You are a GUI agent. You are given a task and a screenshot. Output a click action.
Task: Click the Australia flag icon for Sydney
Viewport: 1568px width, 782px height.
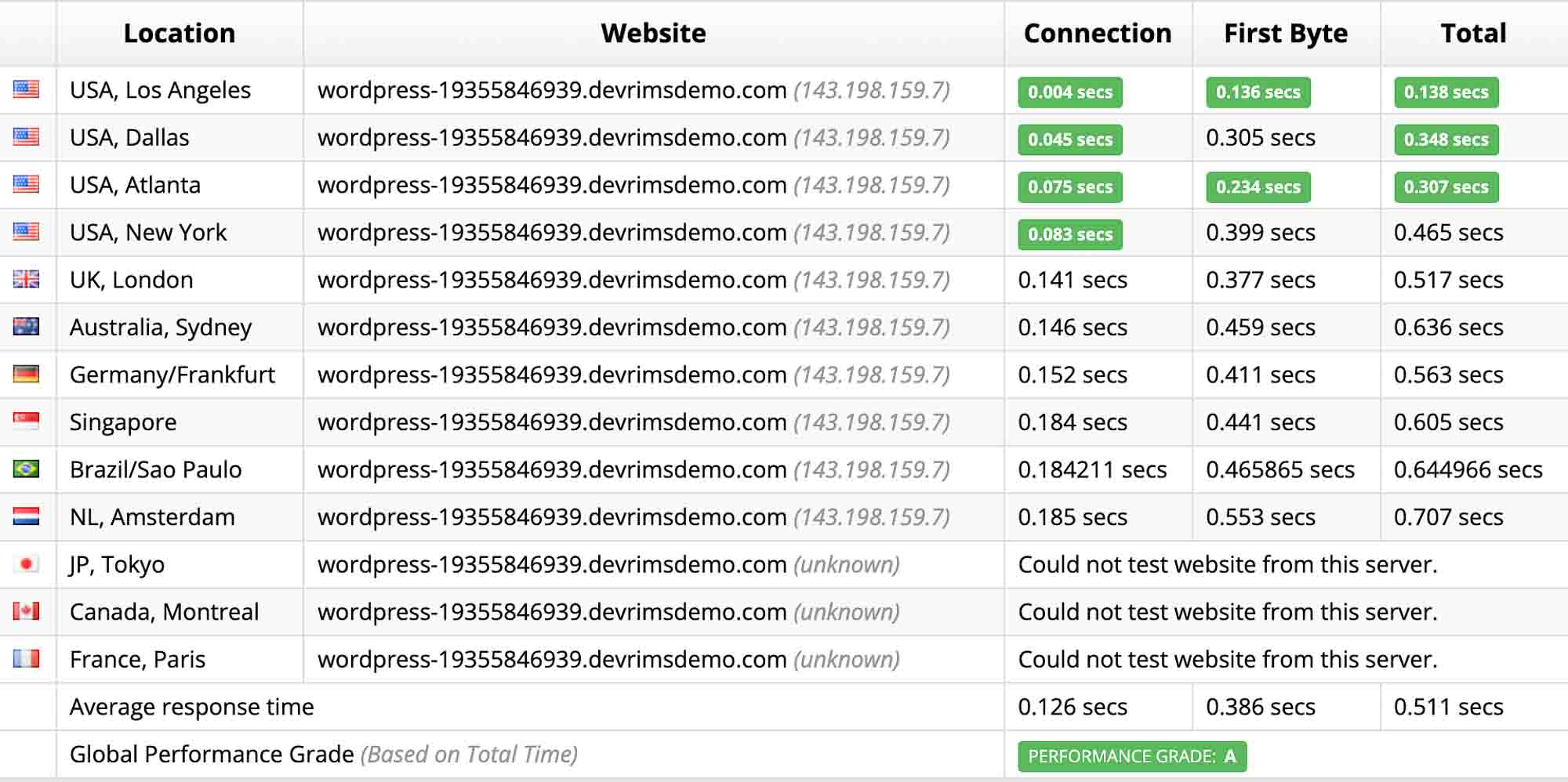(x=27, y=327)
